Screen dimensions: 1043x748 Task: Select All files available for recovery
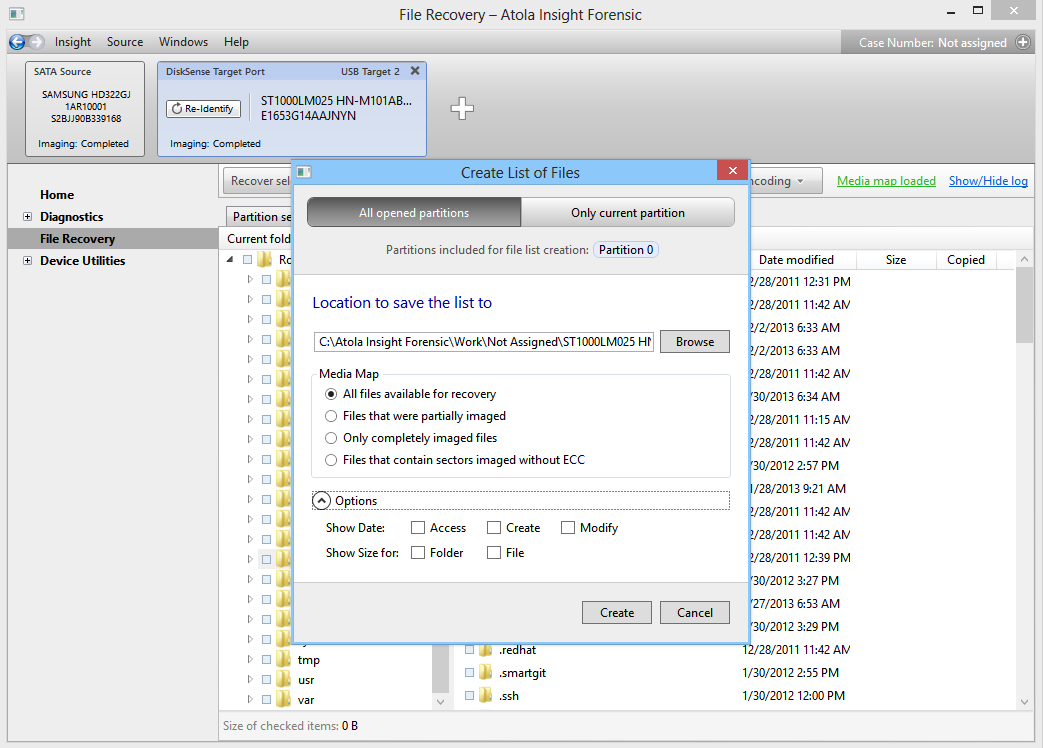[331, 394]
